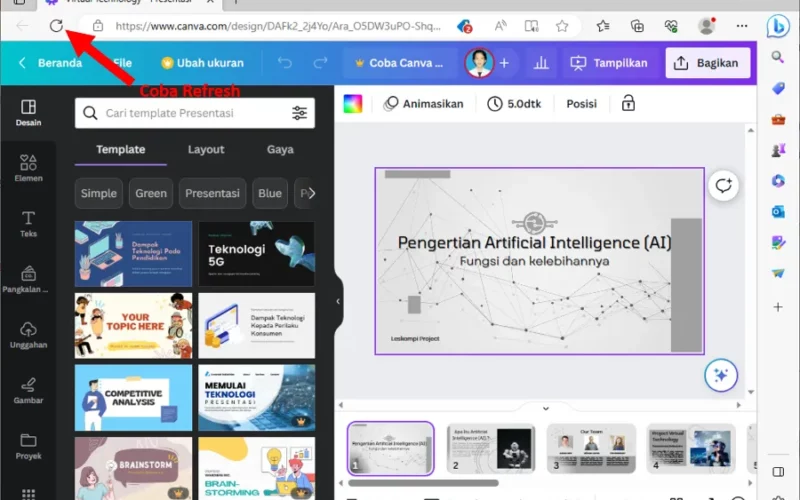Open the Unggahan uploads panel

(x=28, y=335)
